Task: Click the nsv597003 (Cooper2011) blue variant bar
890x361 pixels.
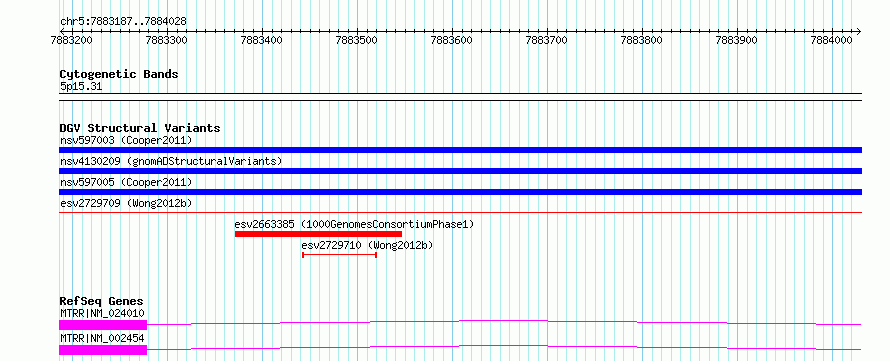Action: click(x=460, y=150)
